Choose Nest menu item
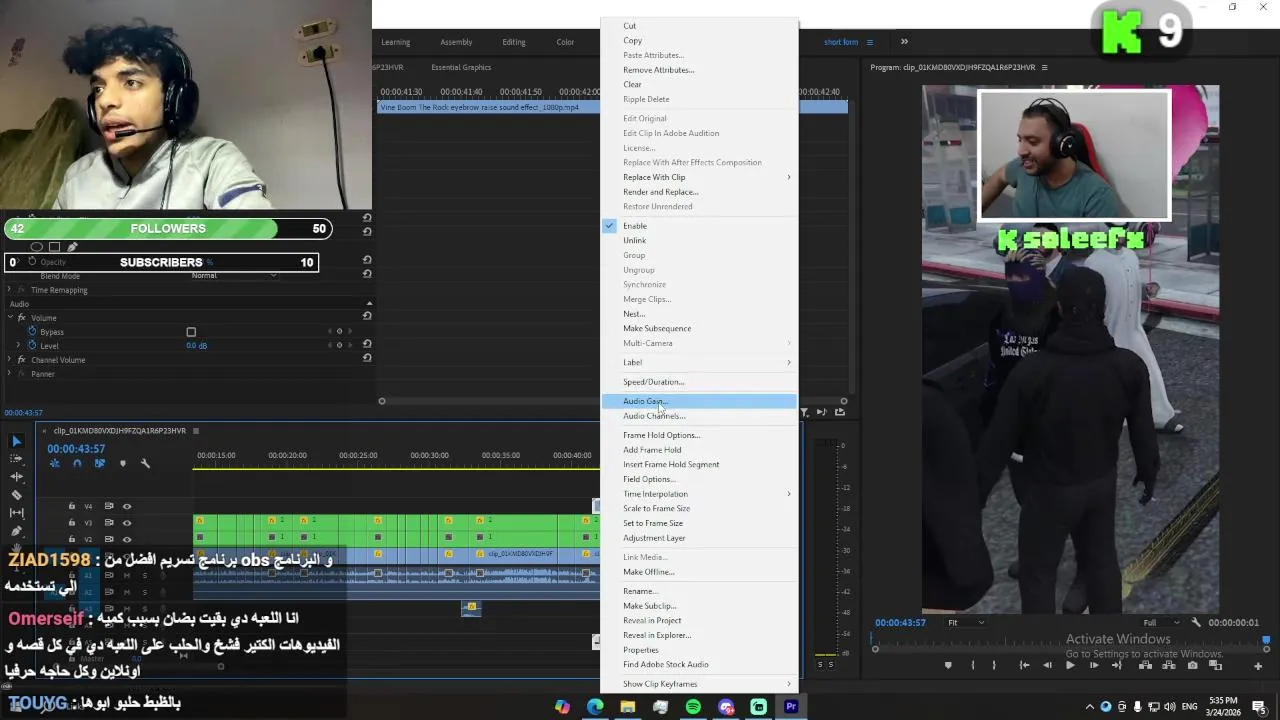This screenshot has width=1280, height=720. click(x=699, y=314)
